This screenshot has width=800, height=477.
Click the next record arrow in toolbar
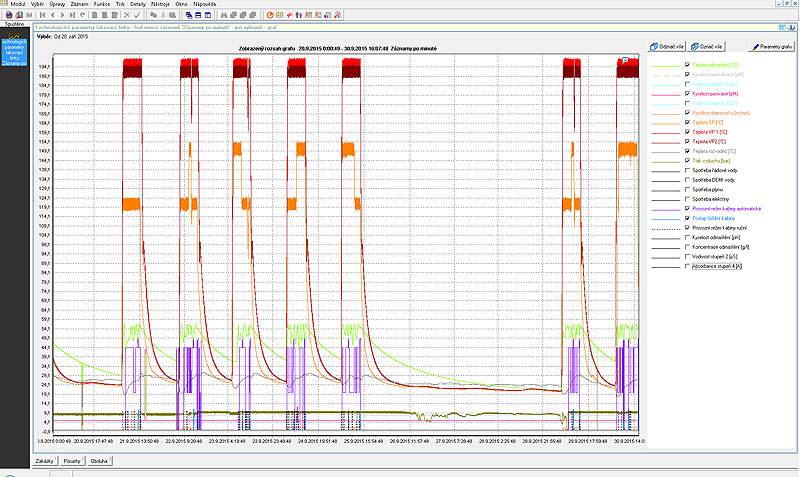(x=62, y=15)
